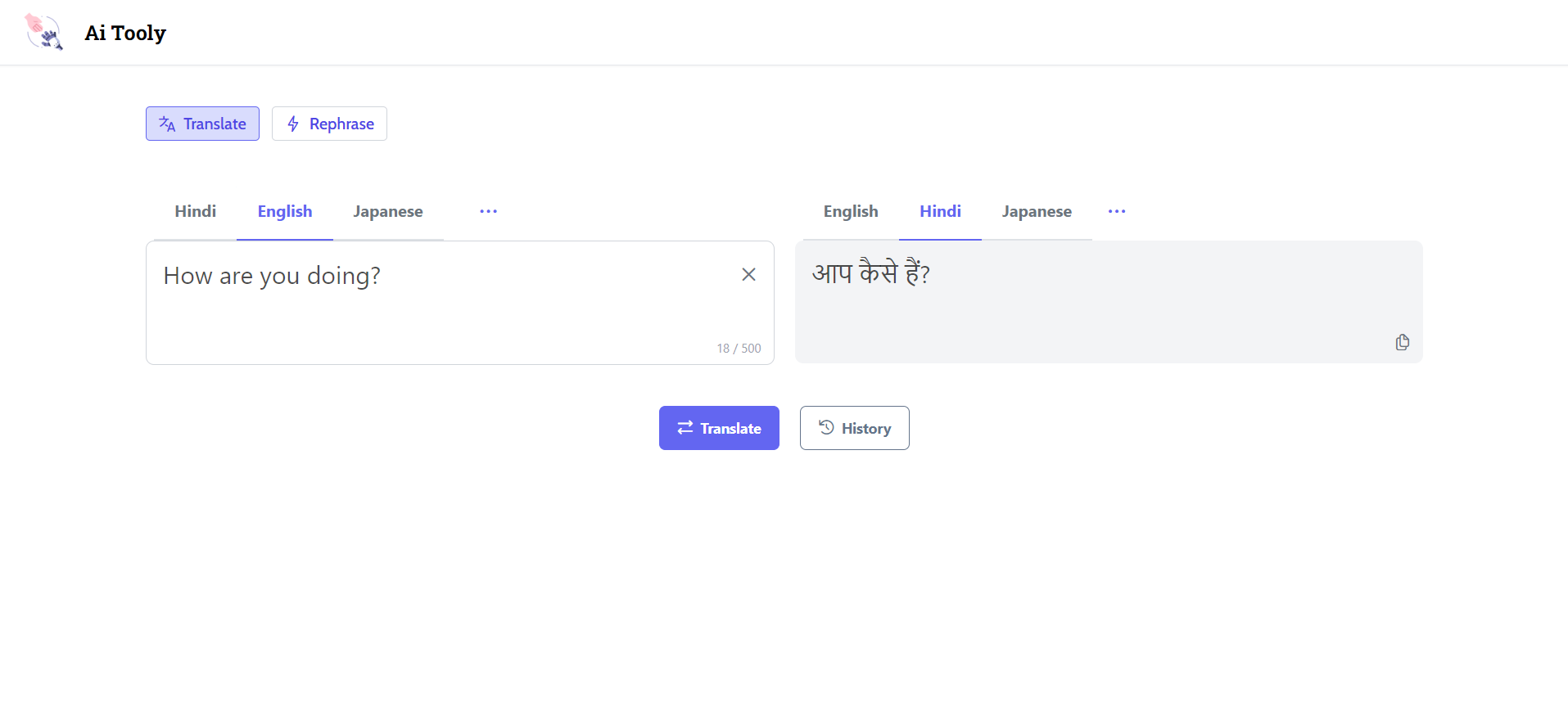Open the Ai Tooly home title
Image resolution: width=1568 pixels, height=707 pixels.
125,33
